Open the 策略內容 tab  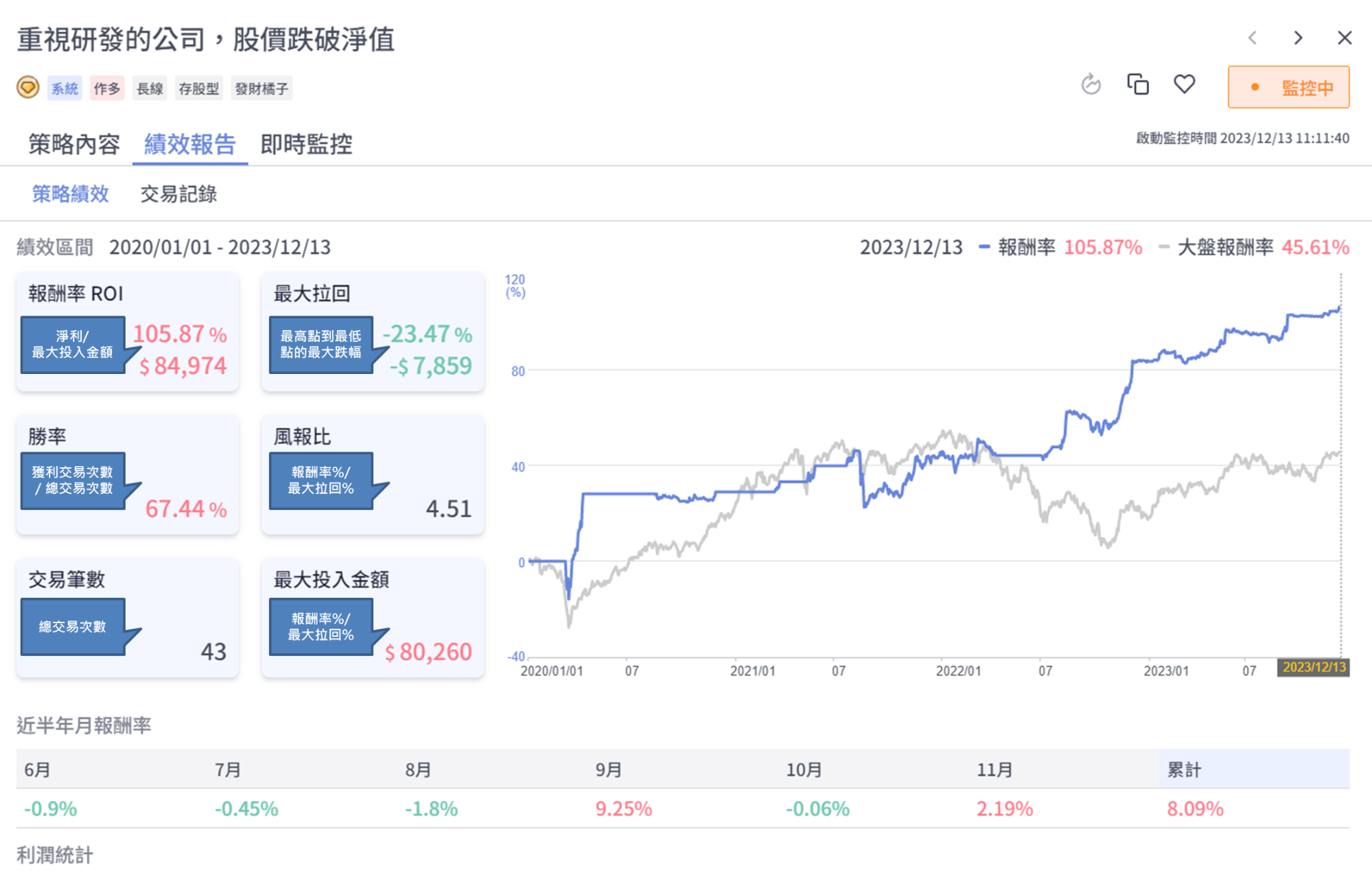click(x=74, y=144)
